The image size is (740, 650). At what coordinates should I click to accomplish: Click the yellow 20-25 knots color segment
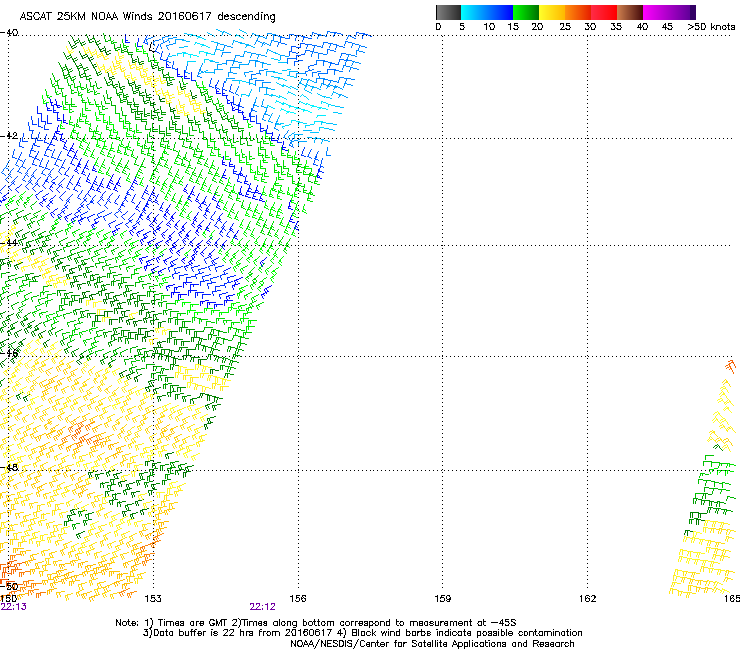point(552,12)
